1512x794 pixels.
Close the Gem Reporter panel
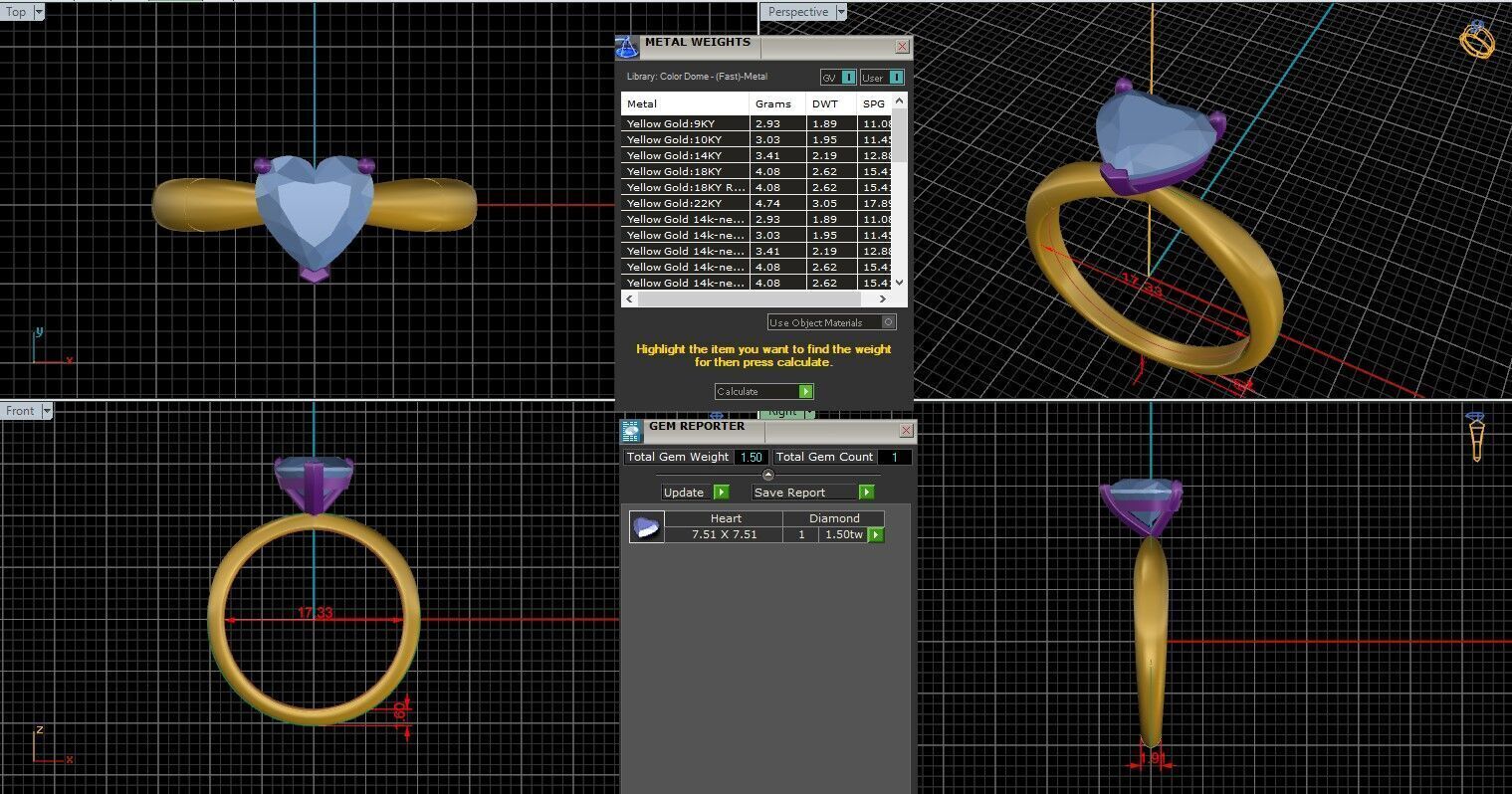[906, 431]
